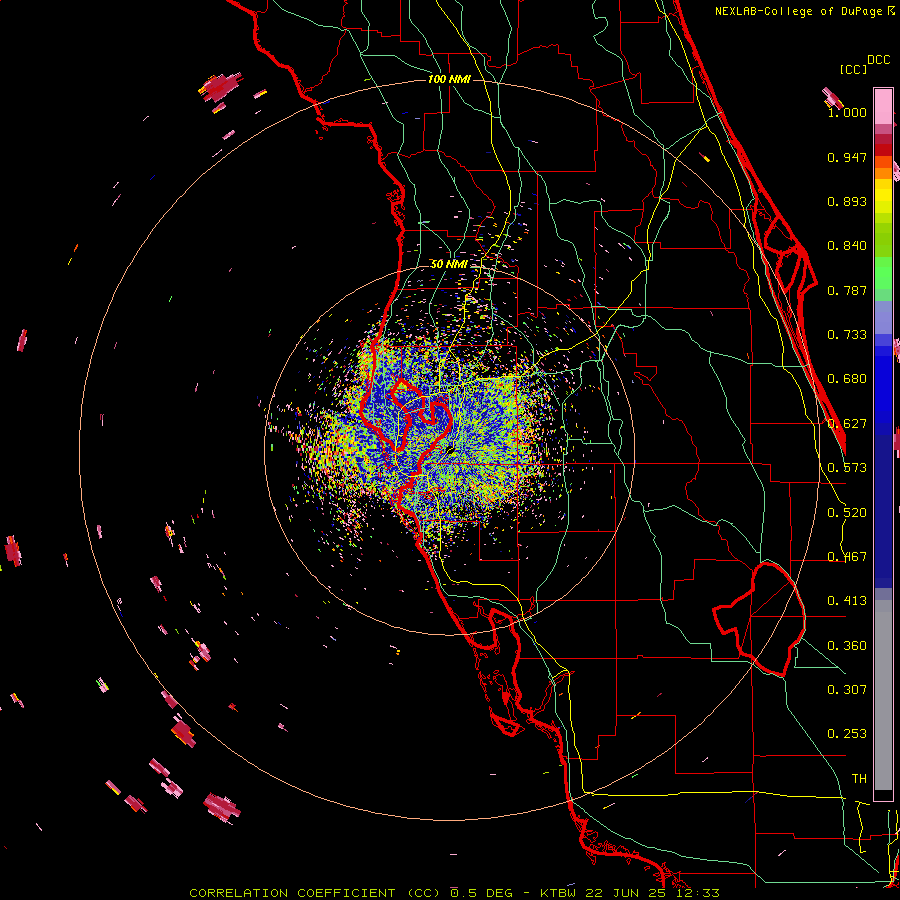The width and height of the screenshot is (900, 900).
Task: Click the CORRELATION COEFFICIENT title in the footer
Action: (x=292, y=893)
